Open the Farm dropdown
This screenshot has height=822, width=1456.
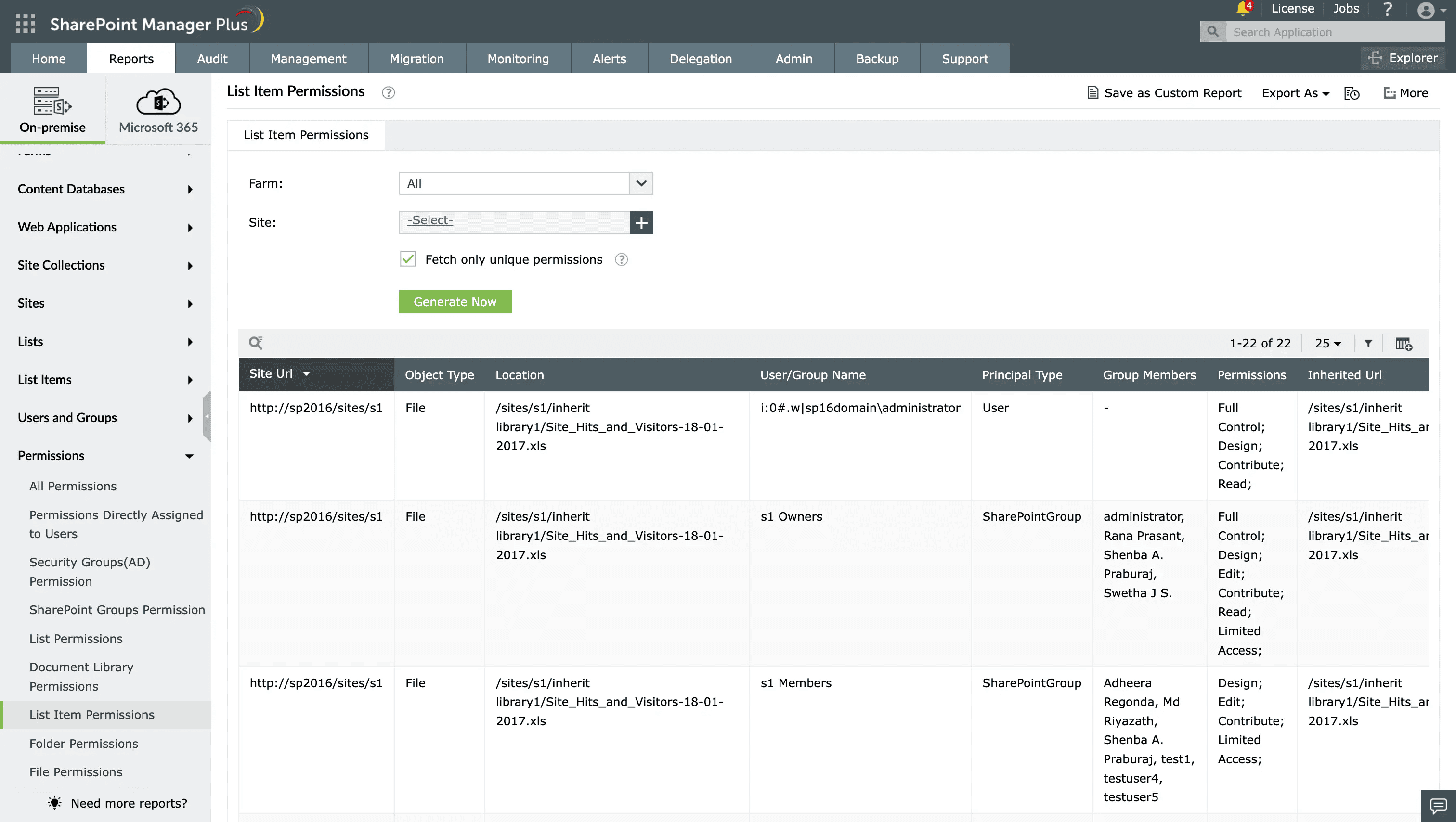[x=526, y=184]
